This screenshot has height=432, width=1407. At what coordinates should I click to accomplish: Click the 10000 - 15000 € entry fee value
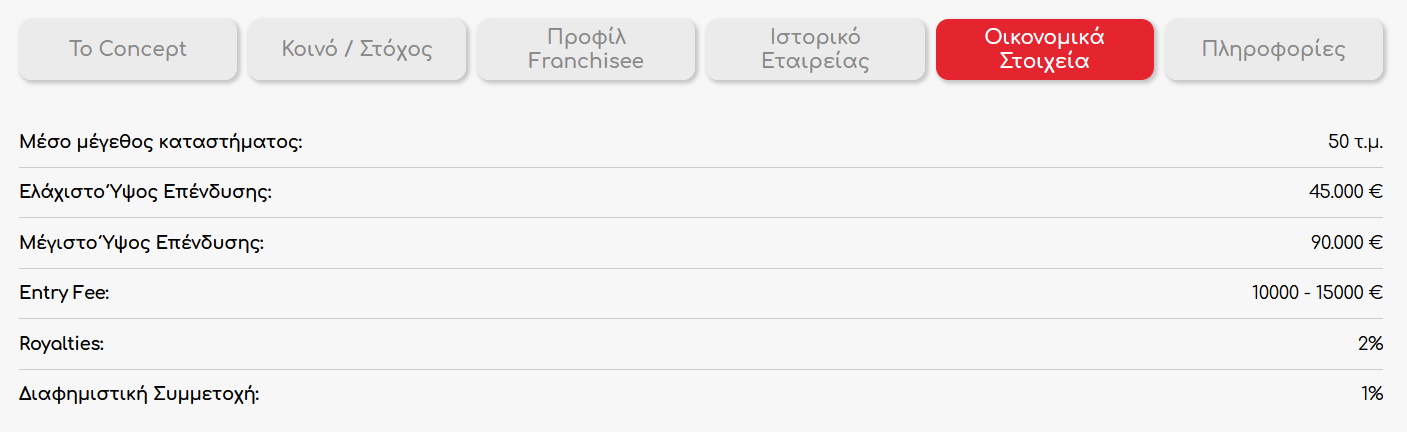coord(1317,293)
